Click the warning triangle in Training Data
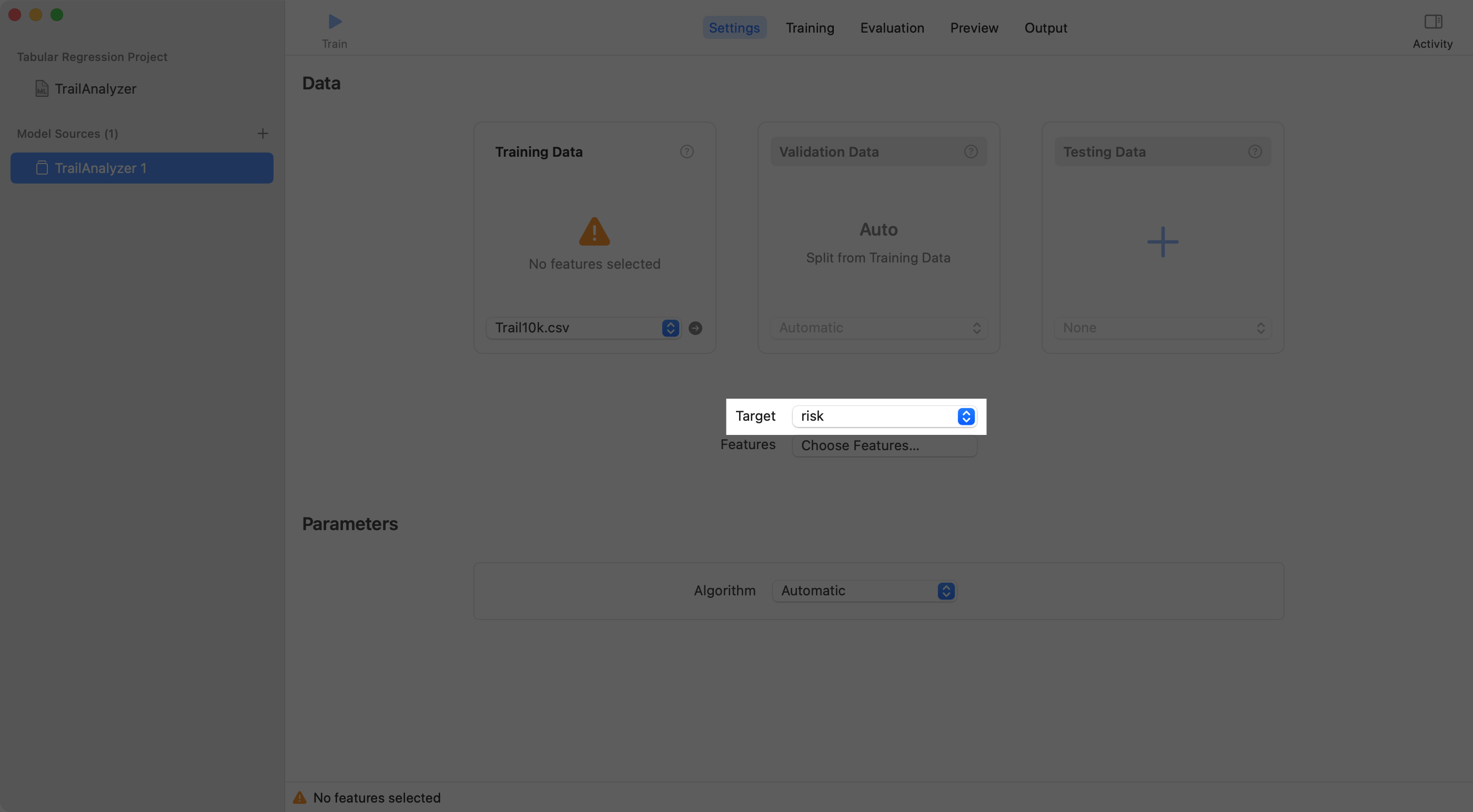This screenshot has width=1473, height=812. (x=594, y=231)
